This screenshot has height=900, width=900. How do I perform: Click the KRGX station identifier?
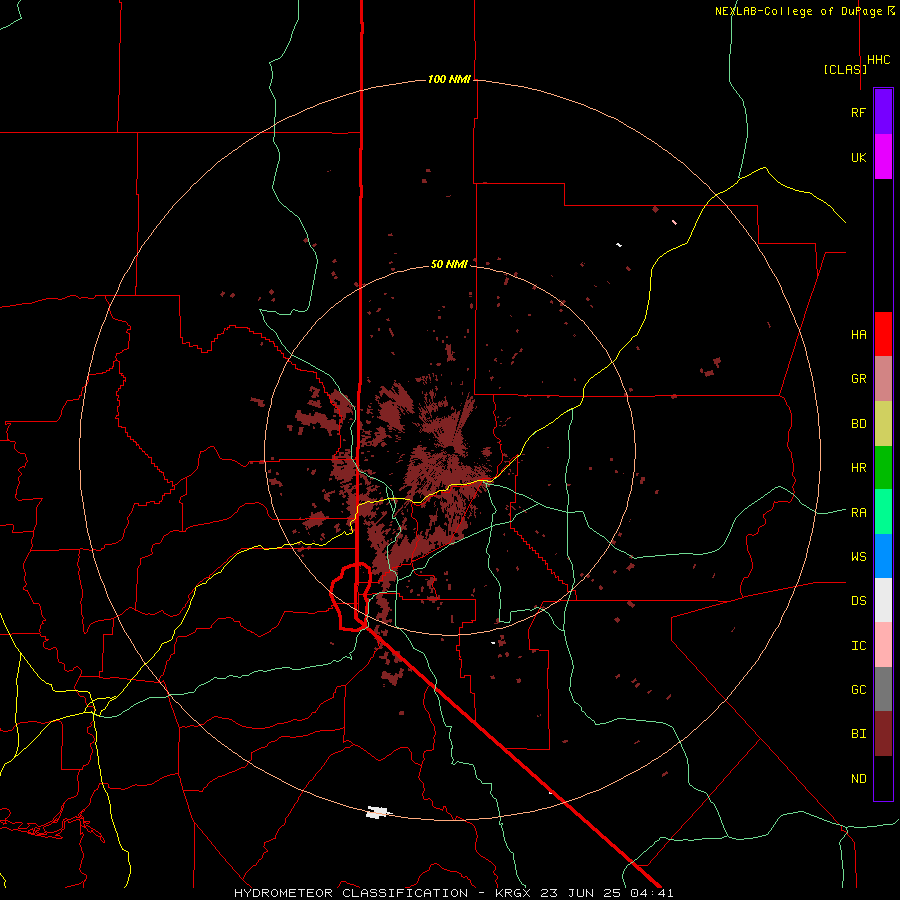coord(514,893)
